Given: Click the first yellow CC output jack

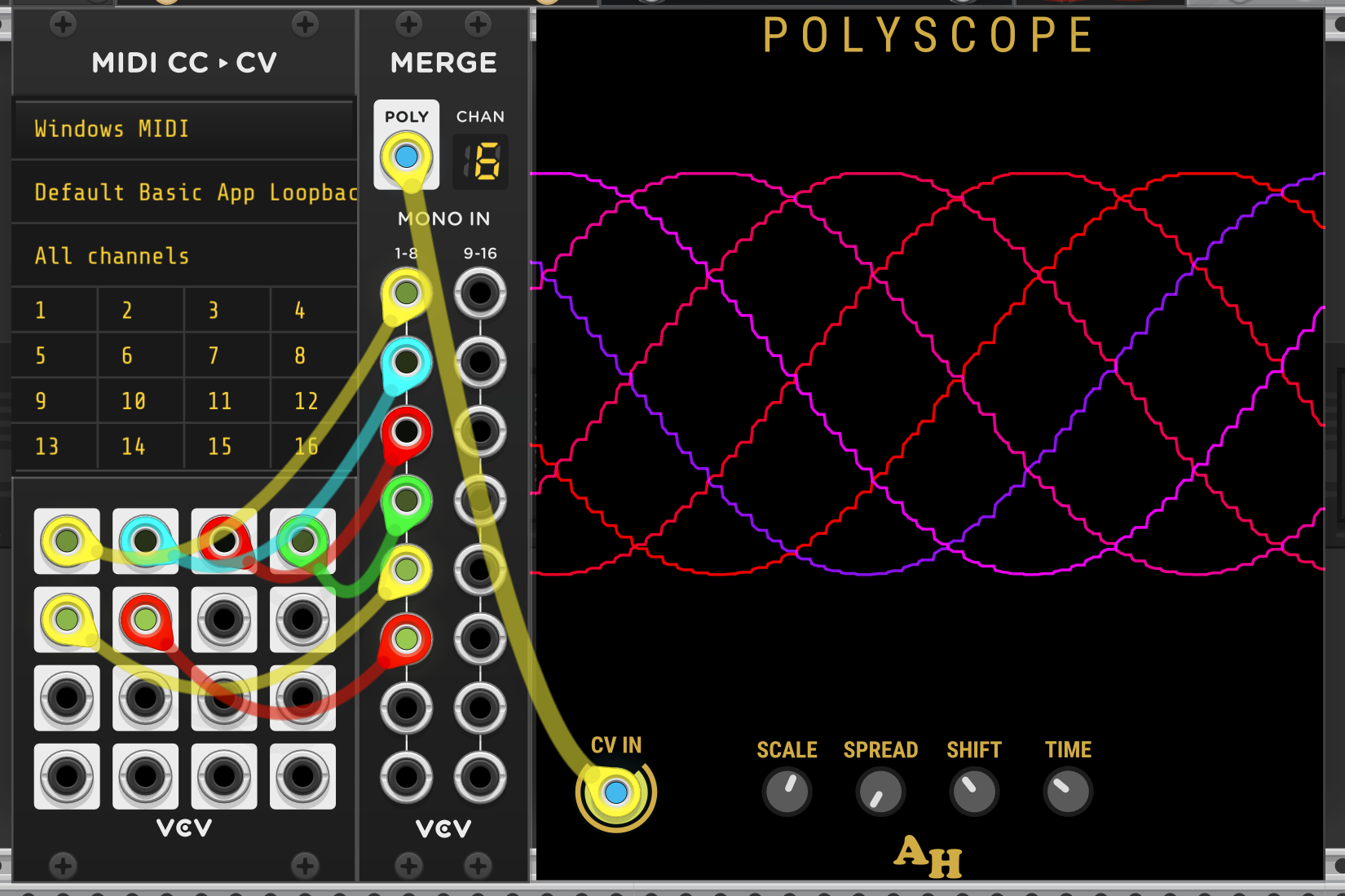Looking at the screenshot, I should click(67, 541).
